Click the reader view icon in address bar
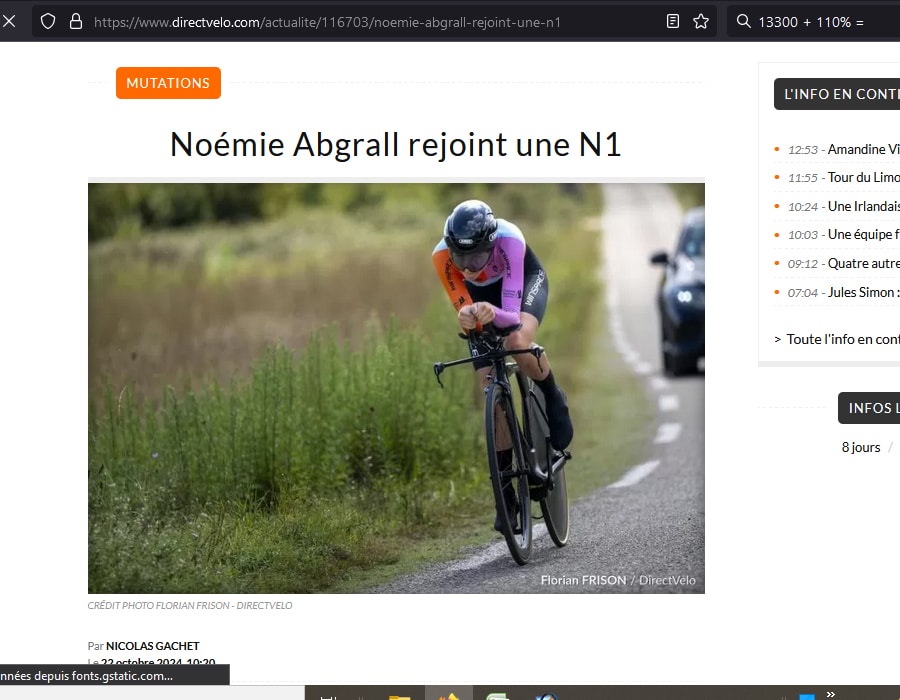900x700 pixels. point(672,20)
